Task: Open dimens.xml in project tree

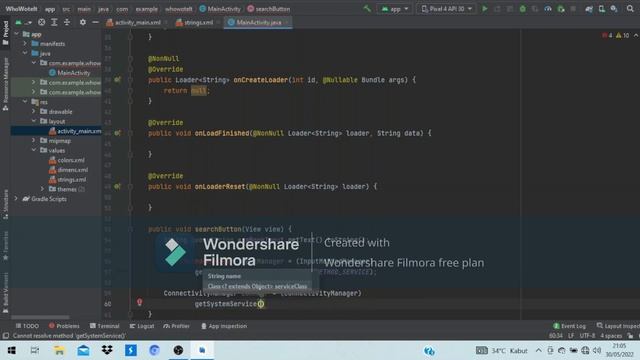Action: (68, 170)
